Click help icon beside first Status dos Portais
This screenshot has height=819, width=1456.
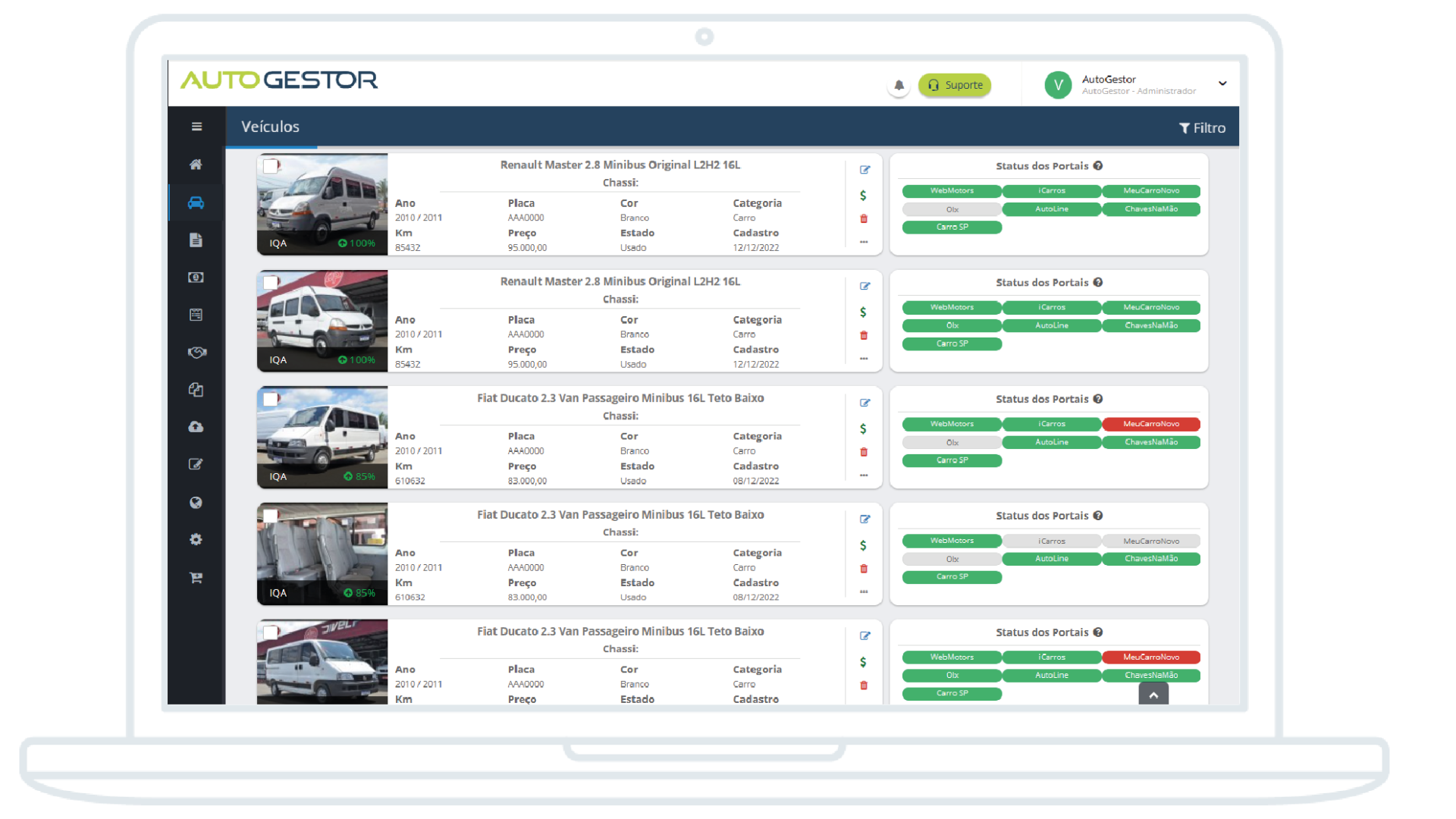[1098, 166]
